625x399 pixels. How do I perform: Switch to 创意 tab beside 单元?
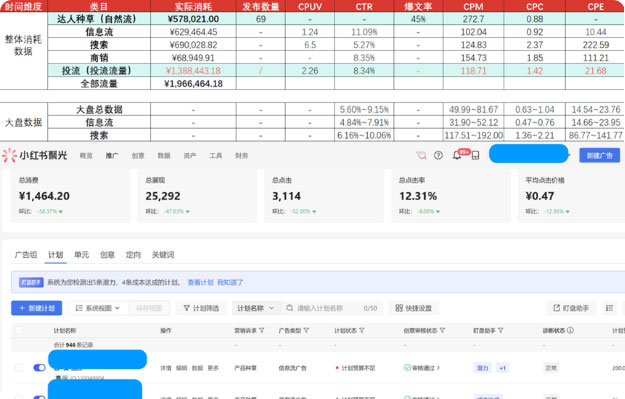[x=107, y=255]
